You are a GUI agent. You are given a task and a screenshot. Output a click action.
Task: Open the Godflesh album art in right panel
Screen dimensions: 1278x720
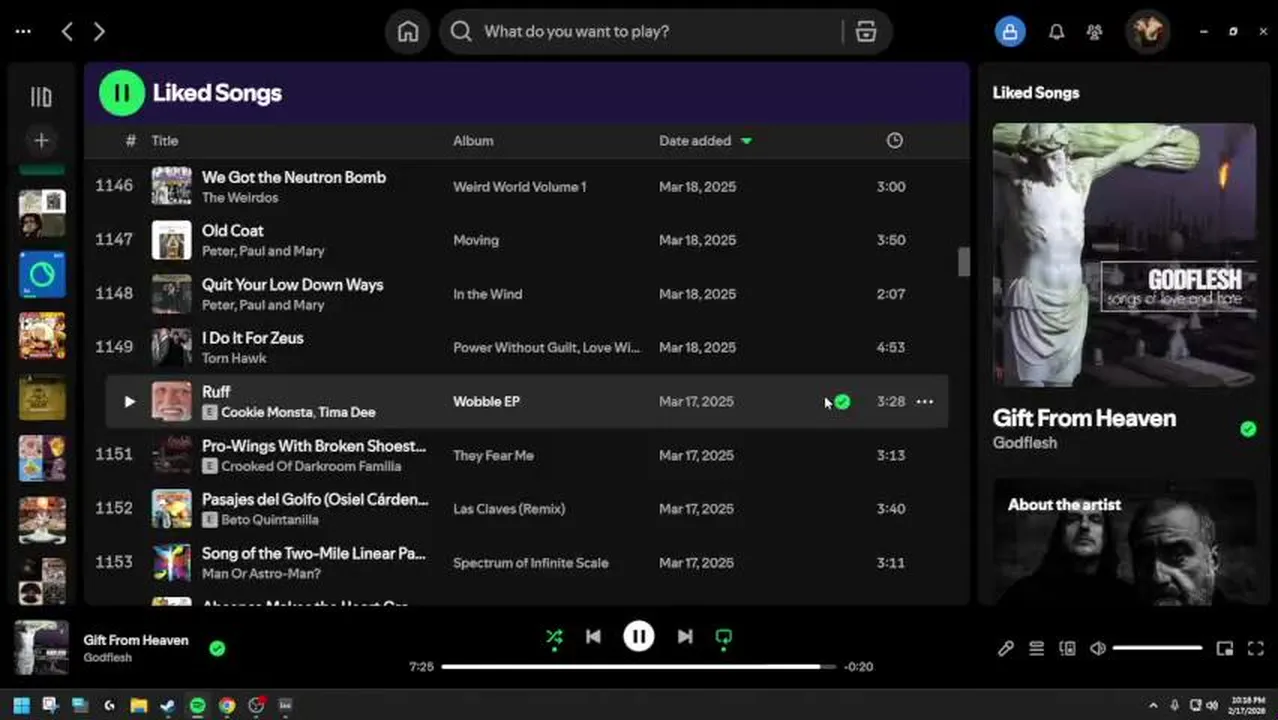[1124, 255]
